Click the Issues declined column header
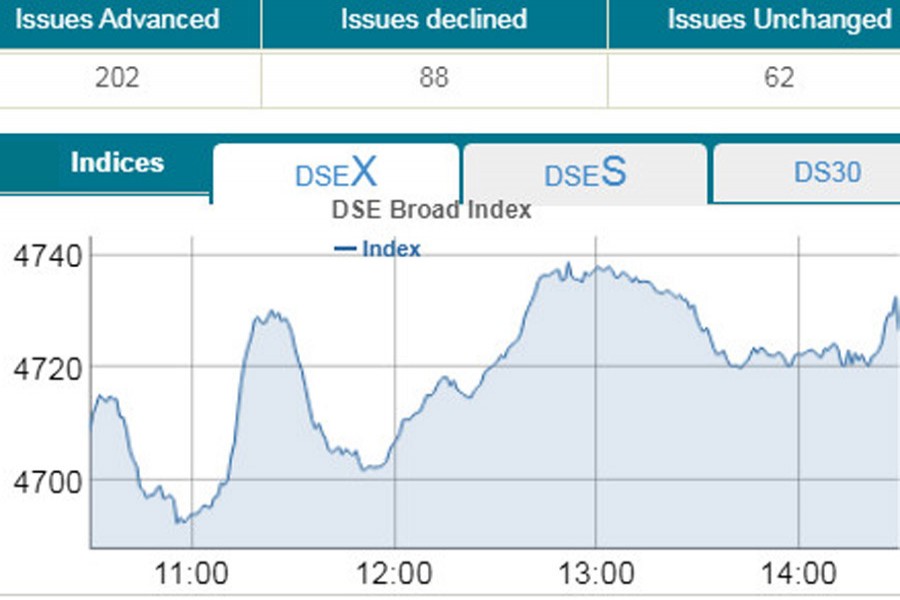900x600 pixels. pyautogui.click(x=433, y=19)
